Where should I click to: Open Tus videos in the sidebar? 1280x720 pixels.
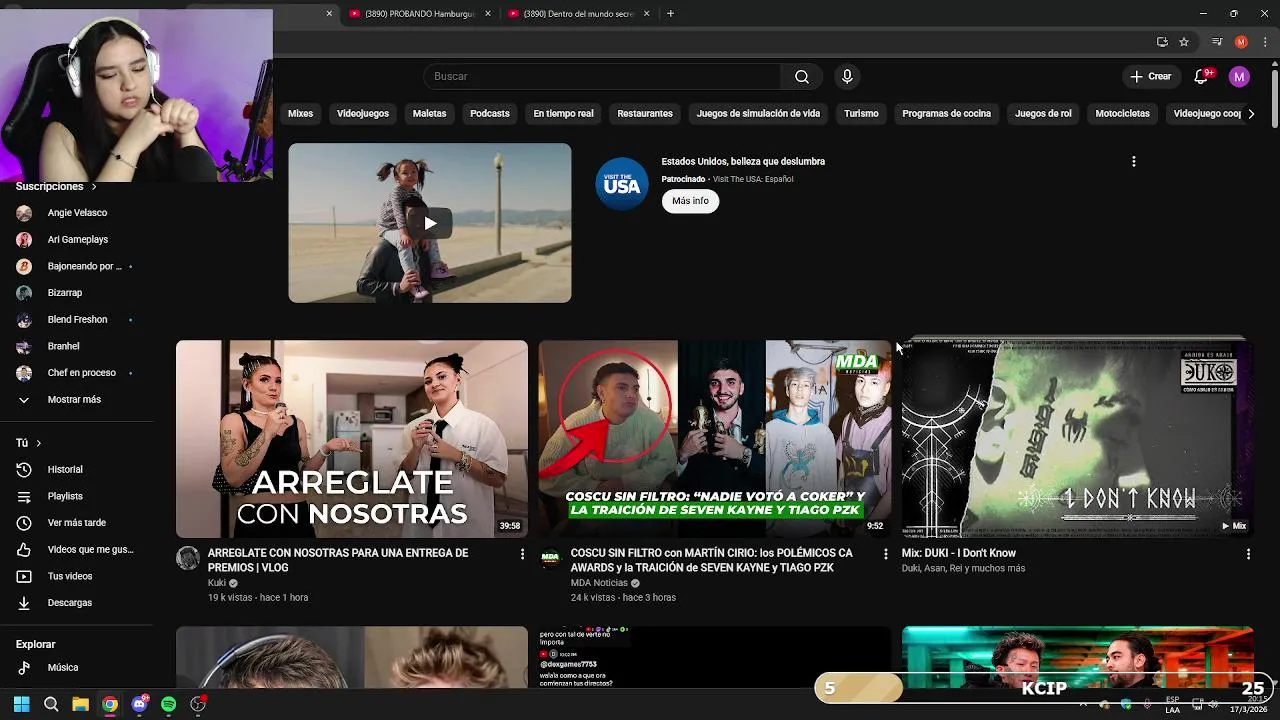point(77,576)
